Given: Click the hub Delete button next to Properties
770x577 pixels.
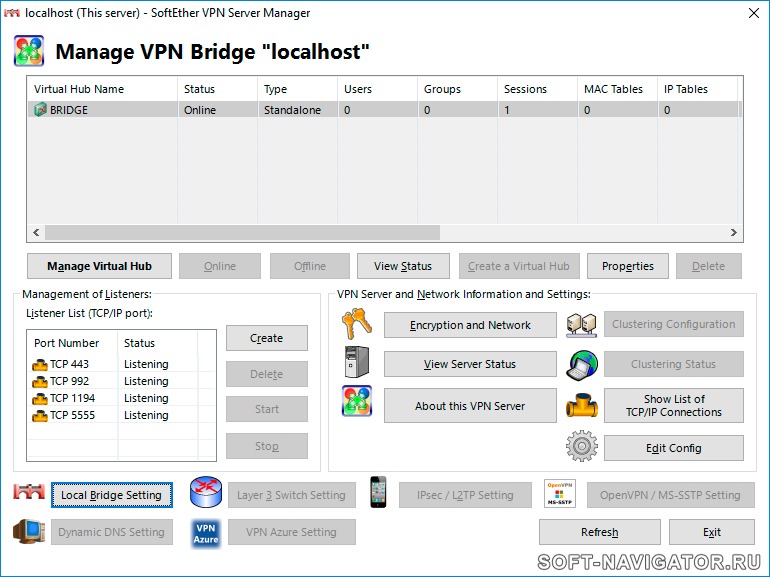Looking at the screenshot, I should coord(709,266).
